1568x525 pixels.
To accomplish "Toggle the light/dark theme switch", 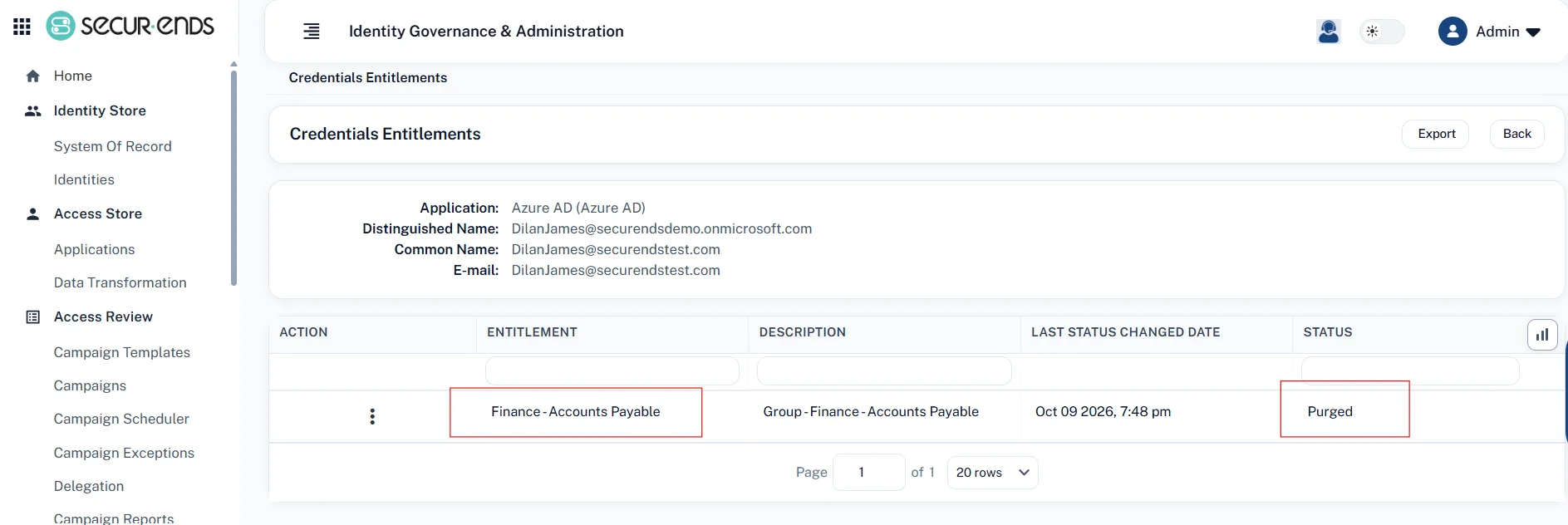I will click(1382, 32).
